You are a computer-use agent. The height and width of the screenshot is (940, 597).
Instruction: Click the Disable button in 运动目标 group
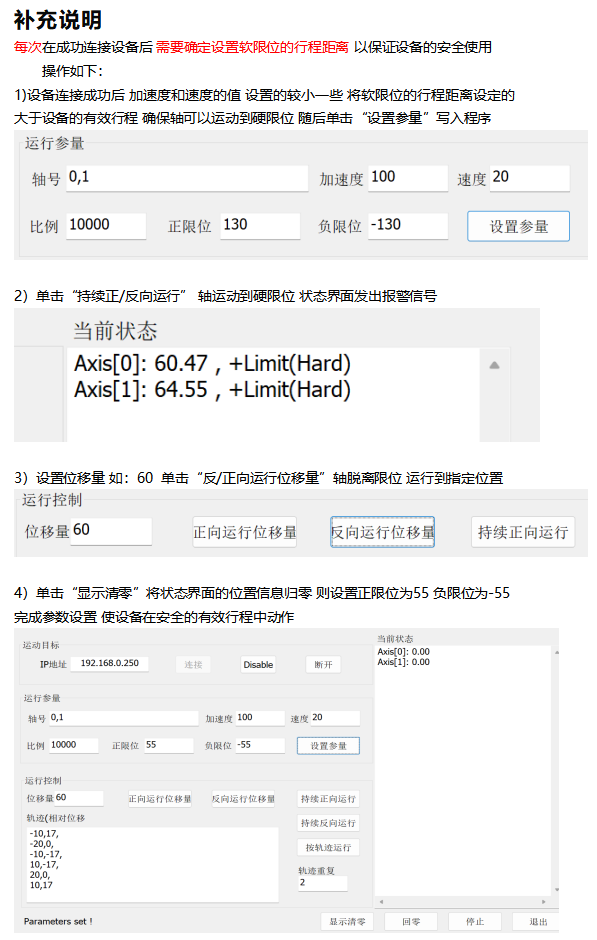click(x=258, y=665)
